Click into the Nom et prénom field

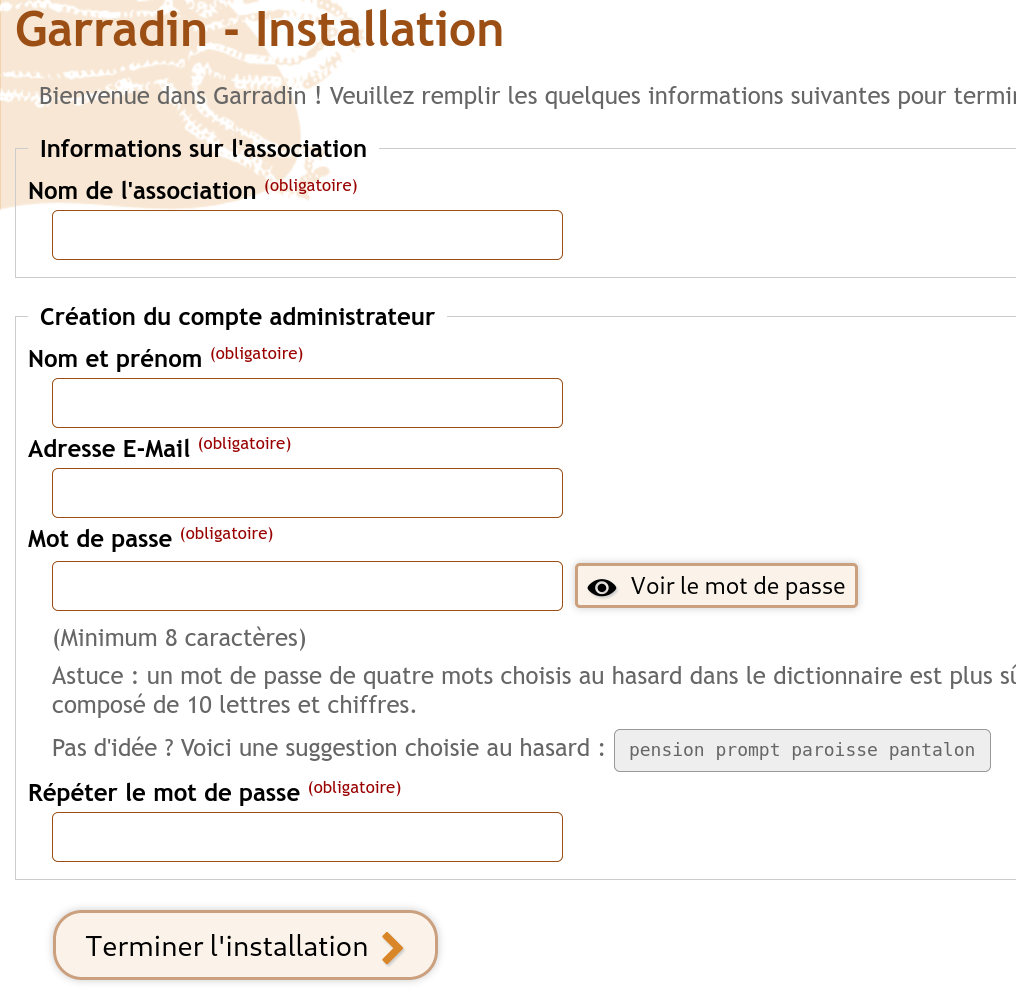[x=307, y=403]
